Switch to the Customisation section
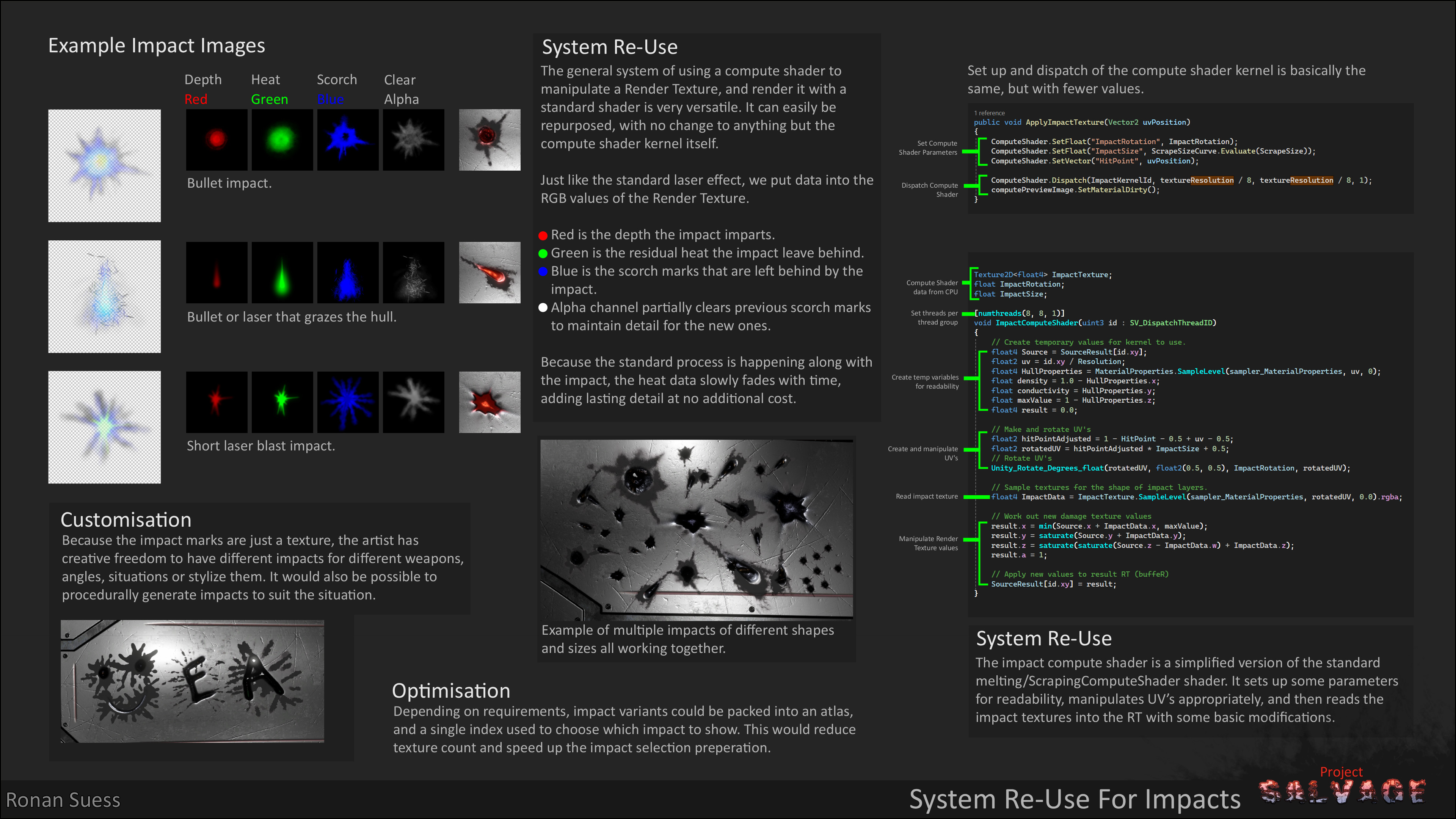This screenshot has width=1456, height=819. click(x=126, y=519)
